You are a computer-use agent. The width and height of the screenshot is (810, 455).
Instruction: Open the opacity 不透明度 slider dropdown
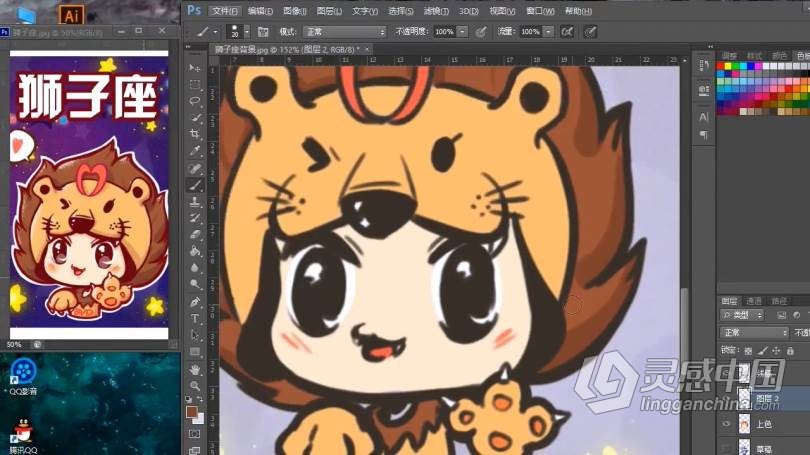462,32
